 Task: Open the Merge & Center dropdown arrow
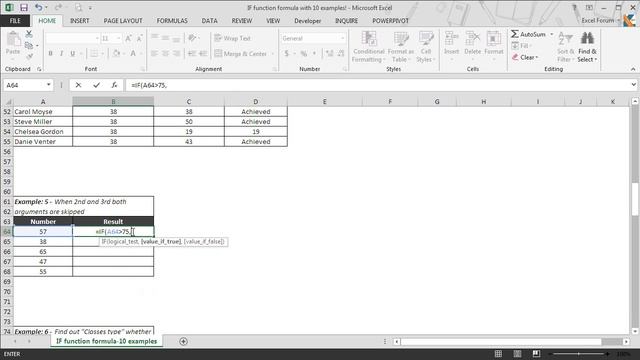(x=273, y=54)
